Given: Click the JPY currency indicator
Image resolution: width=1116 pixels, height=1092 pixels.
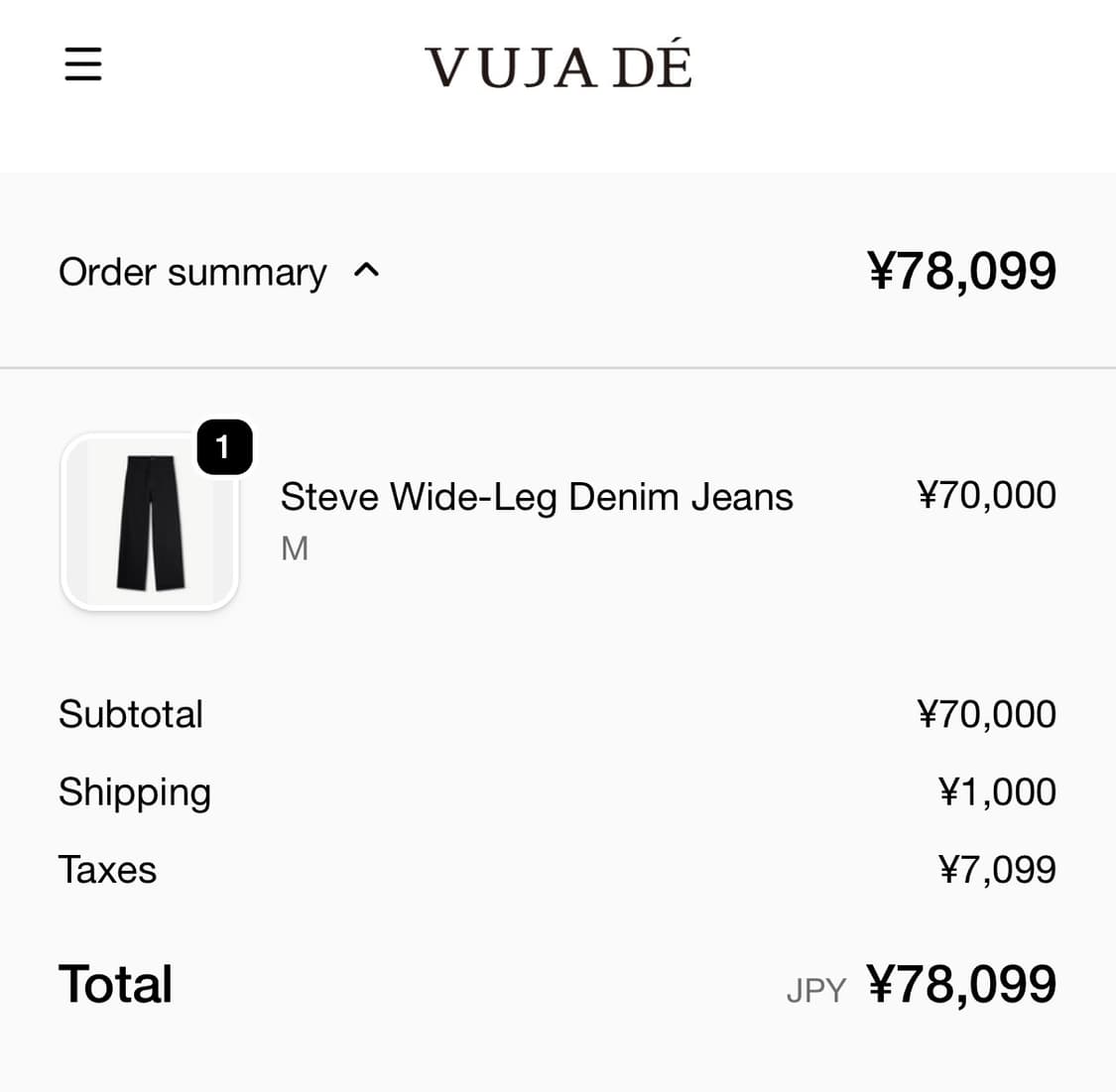Looking at the screenshot, I should click(x=815, y=989).
